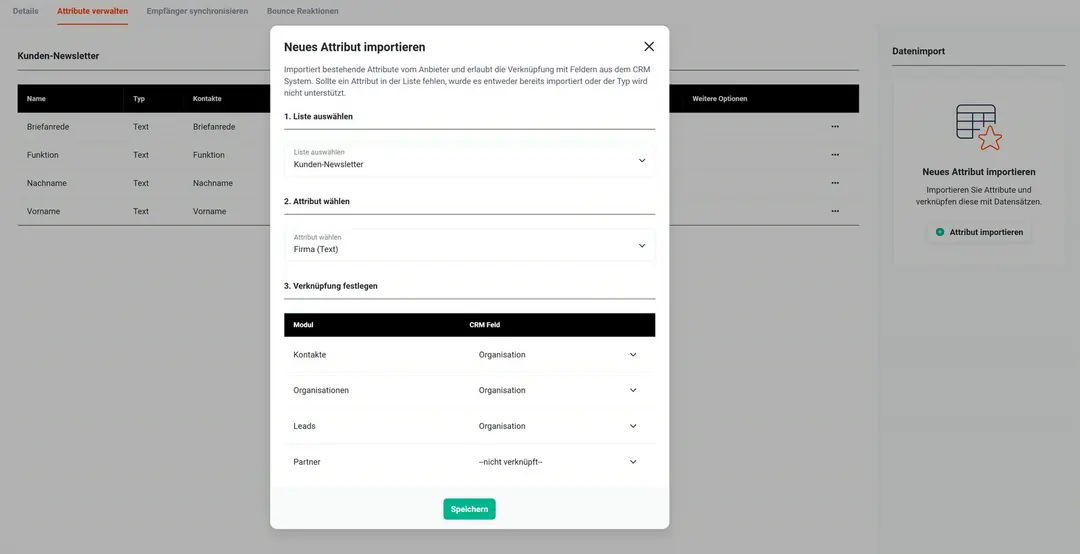Viewport: 1080px width, 554px height.
Task: Select the Funktion name cell
Action: [x=43, y=155]
